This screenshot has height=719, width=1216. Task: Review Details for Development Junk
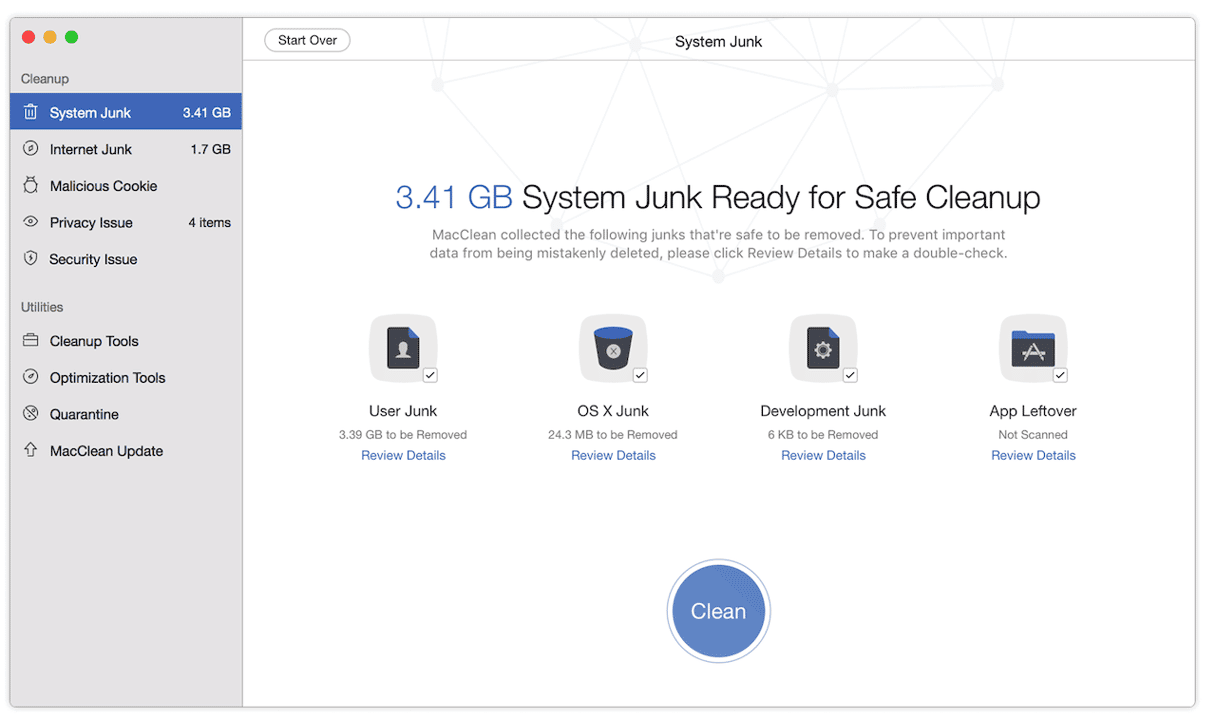(x=823, y=455)
